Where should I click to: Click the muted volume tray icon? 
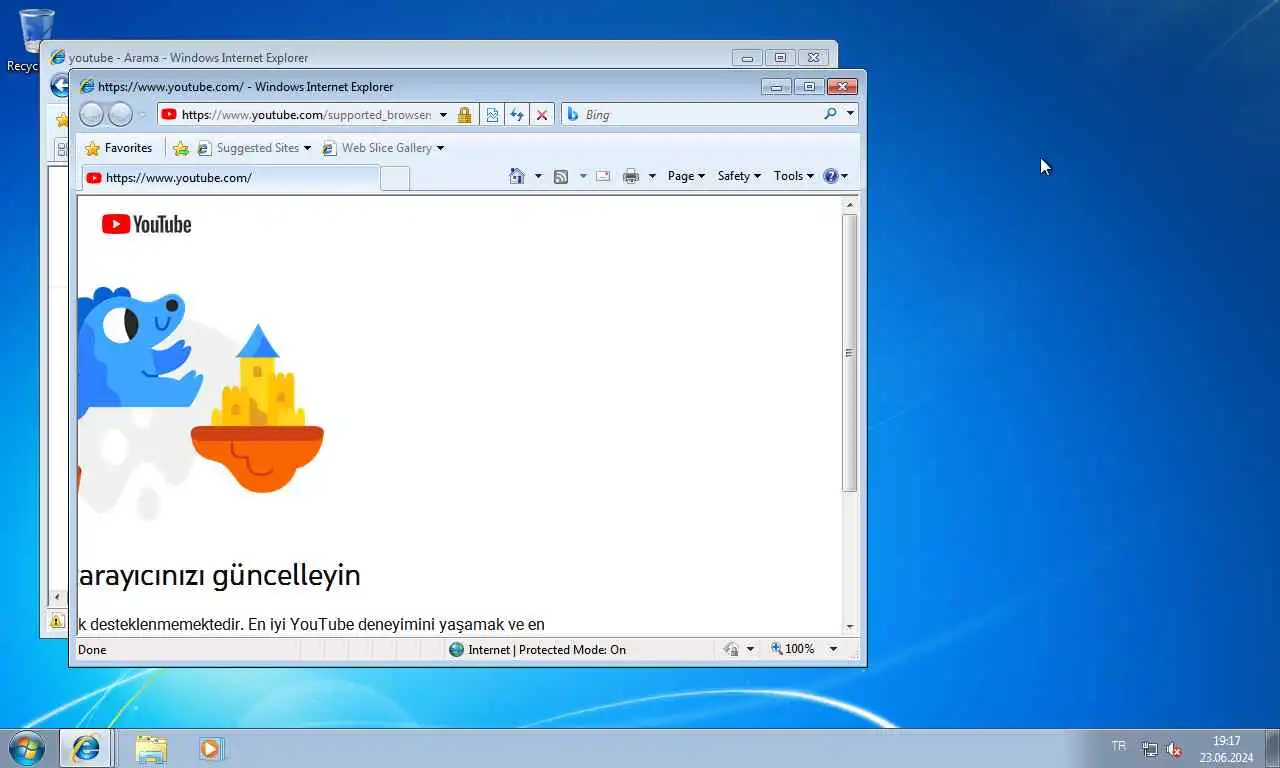tap(1174, 749)
